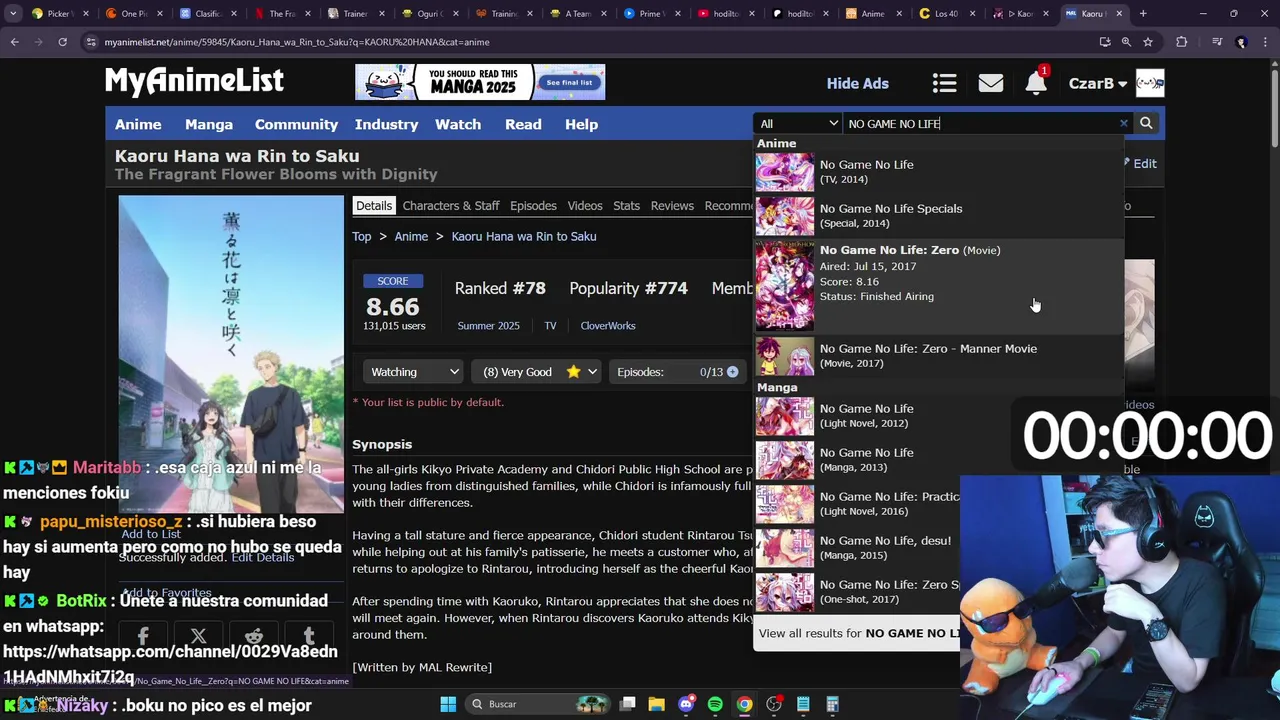Click the user avatar next to CzarB

pyautogui.click(x=1150, y=83)
